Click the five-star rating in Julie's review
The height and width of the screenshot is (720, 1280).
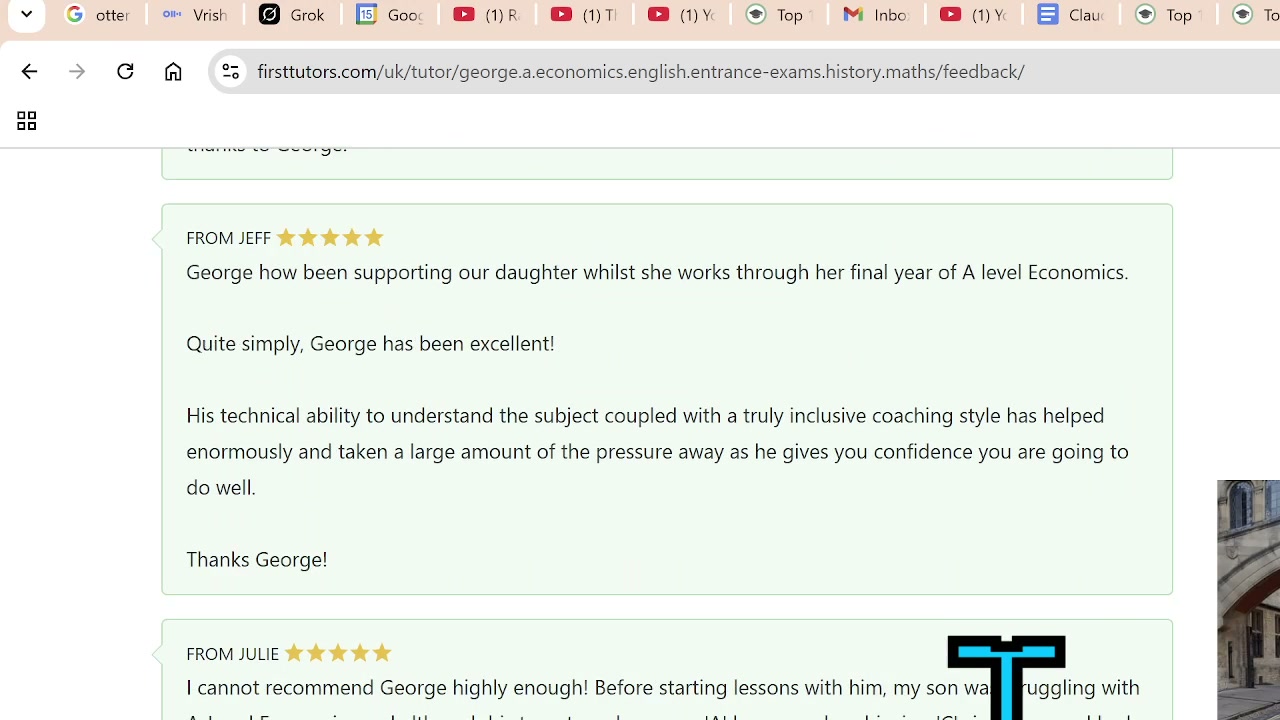[338, 652]
